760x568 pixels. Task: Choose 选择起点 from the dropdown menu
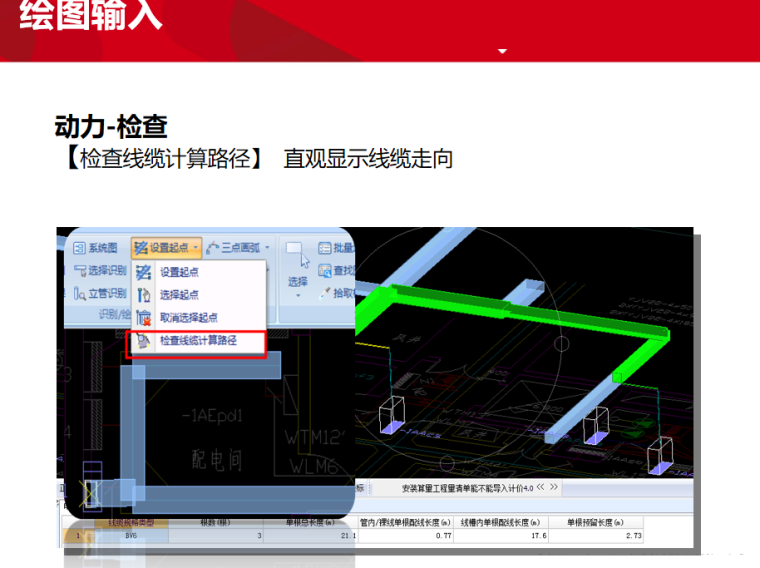180,295
